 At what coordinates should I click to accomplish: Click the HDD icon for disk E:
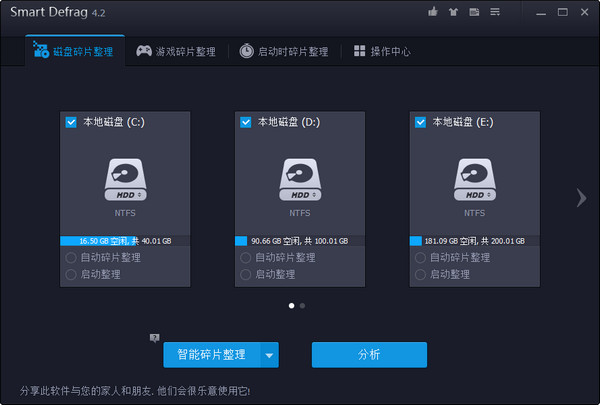tap(475, 176)
